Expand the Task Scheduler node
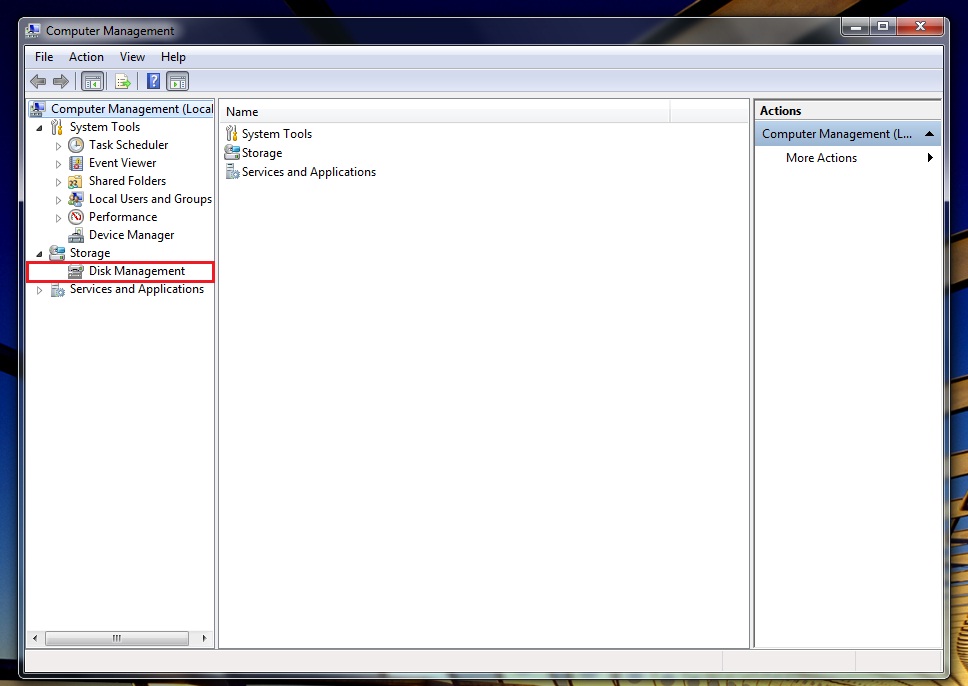Screen dimensions: 968x686 point(59,146)
